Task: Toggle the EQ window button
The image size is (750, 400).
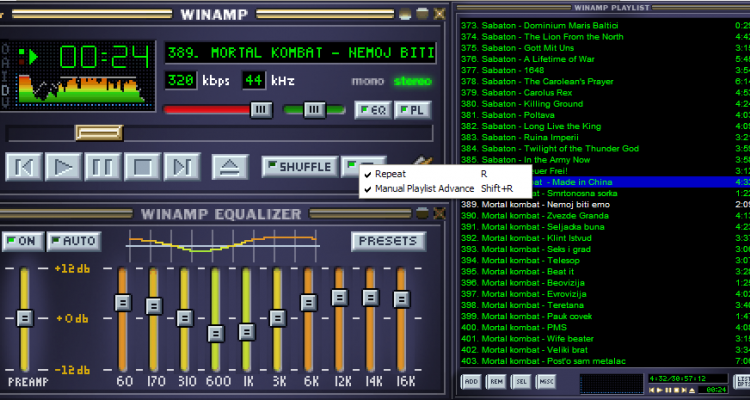Action: 373,110
